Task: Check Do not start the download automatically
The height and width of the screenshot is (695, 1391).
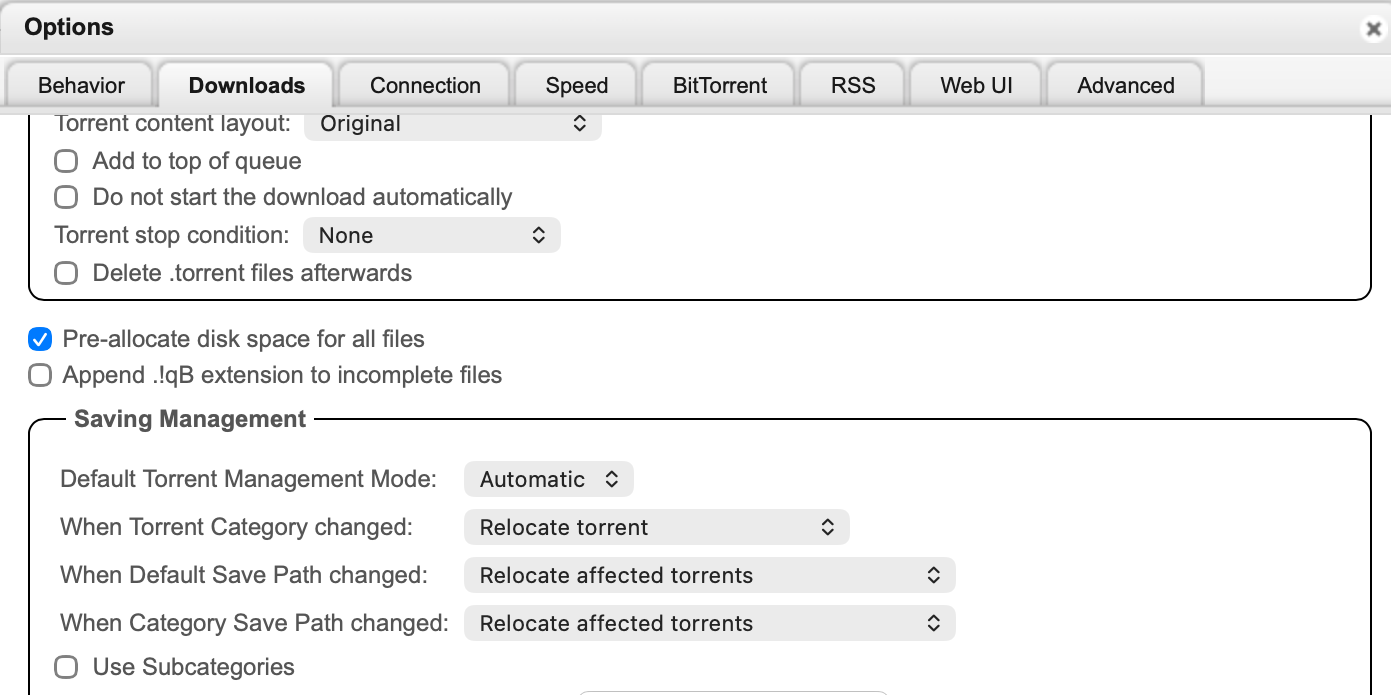Action: [x=66, y=197]
